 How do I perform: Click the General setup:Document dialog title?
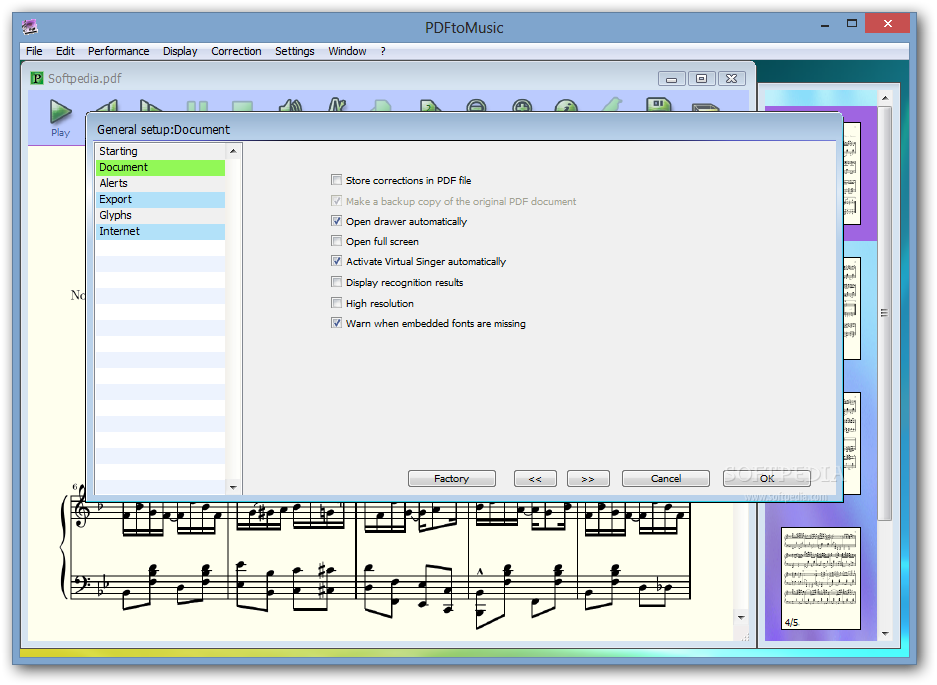[x=163, y=129]
